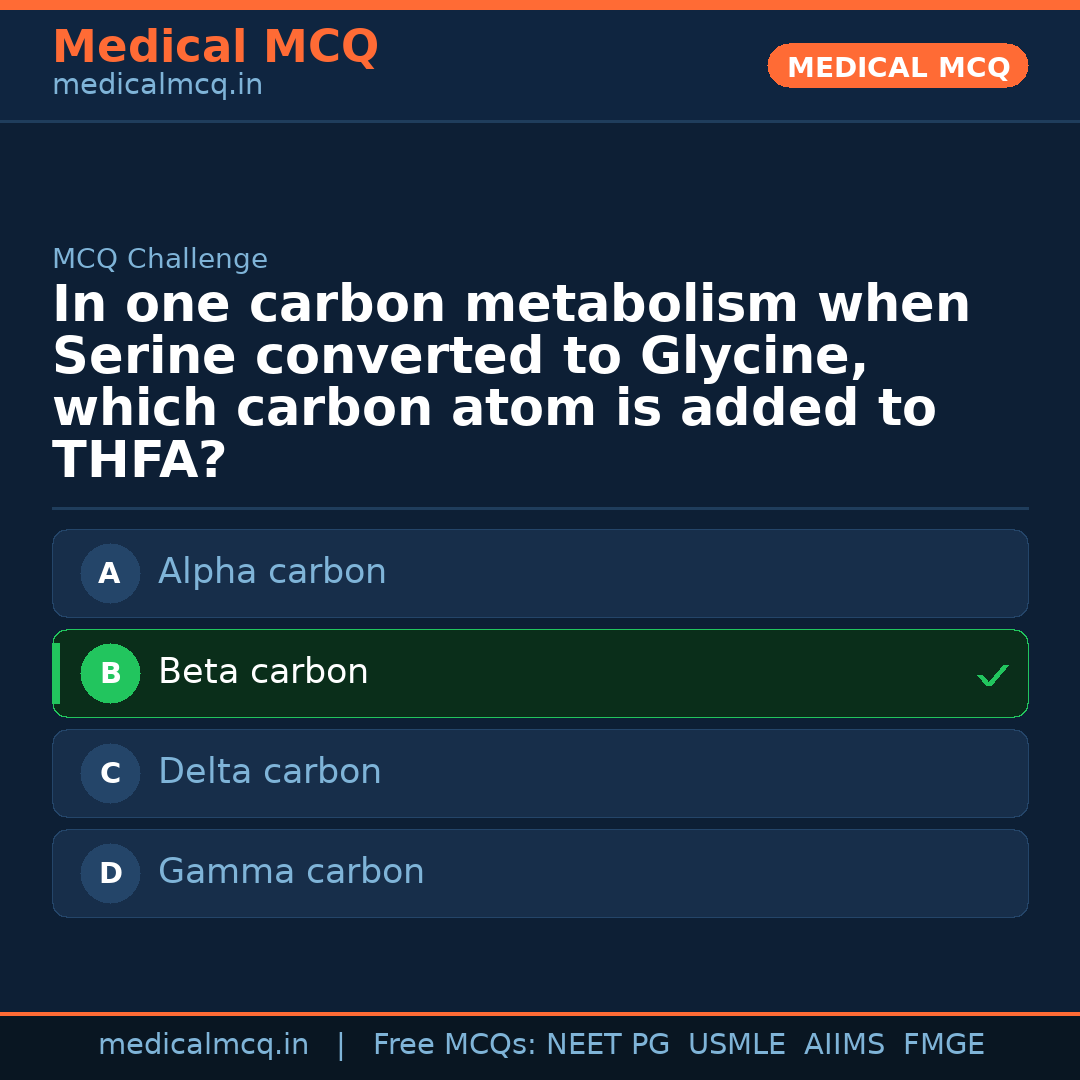Click AIIMS in the footer
This screenshot has height=1080, width=1080.
(844, 1045)
